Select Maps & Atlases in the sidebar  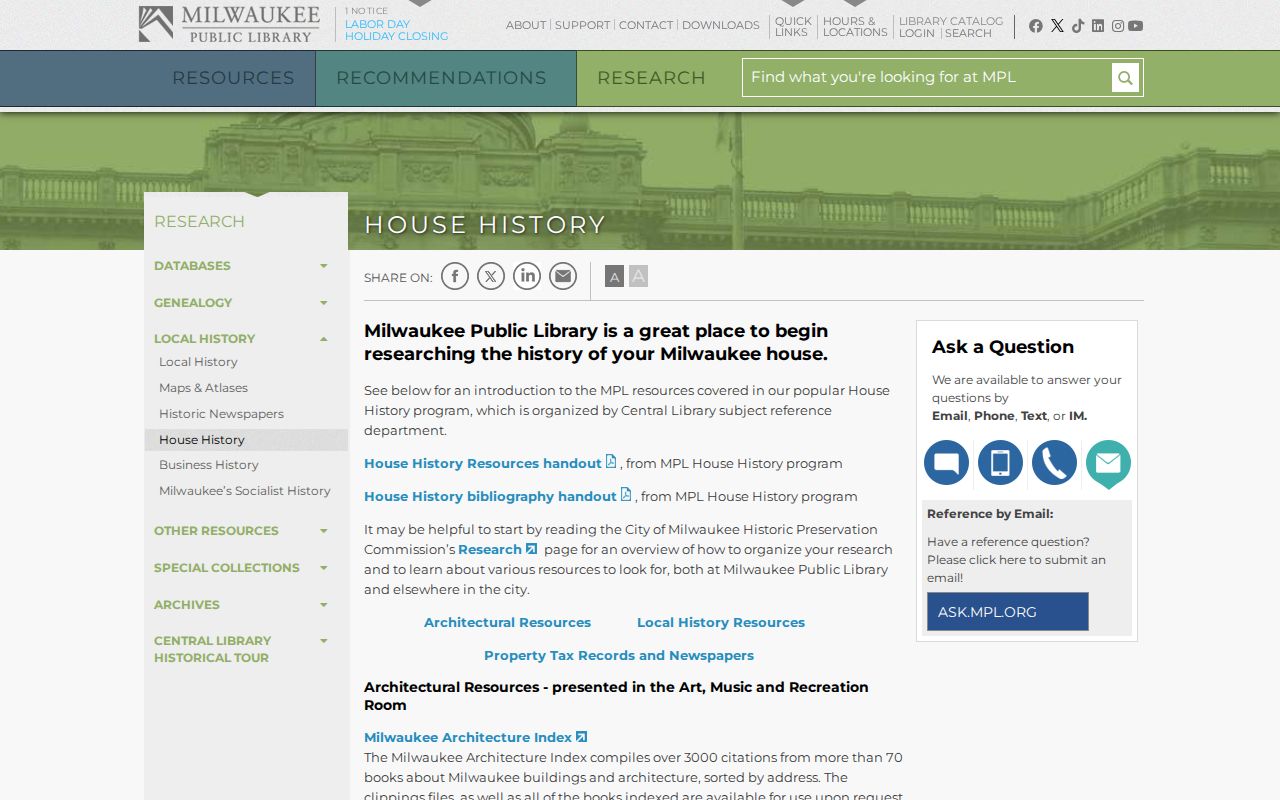point(203,388)
